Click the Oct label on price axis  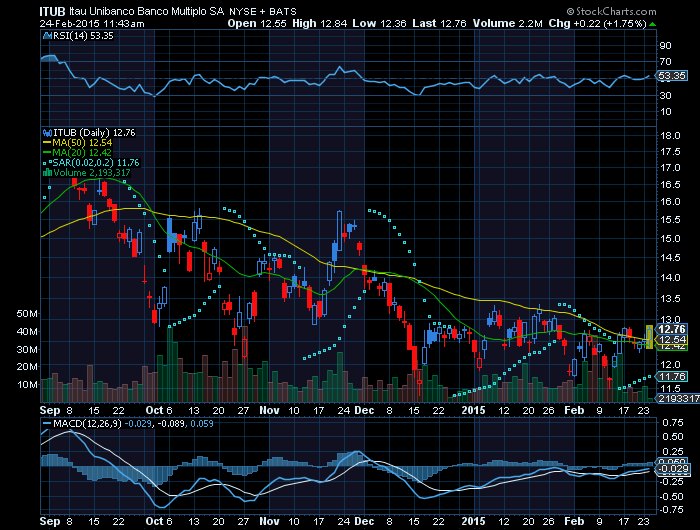click(154, 410)
